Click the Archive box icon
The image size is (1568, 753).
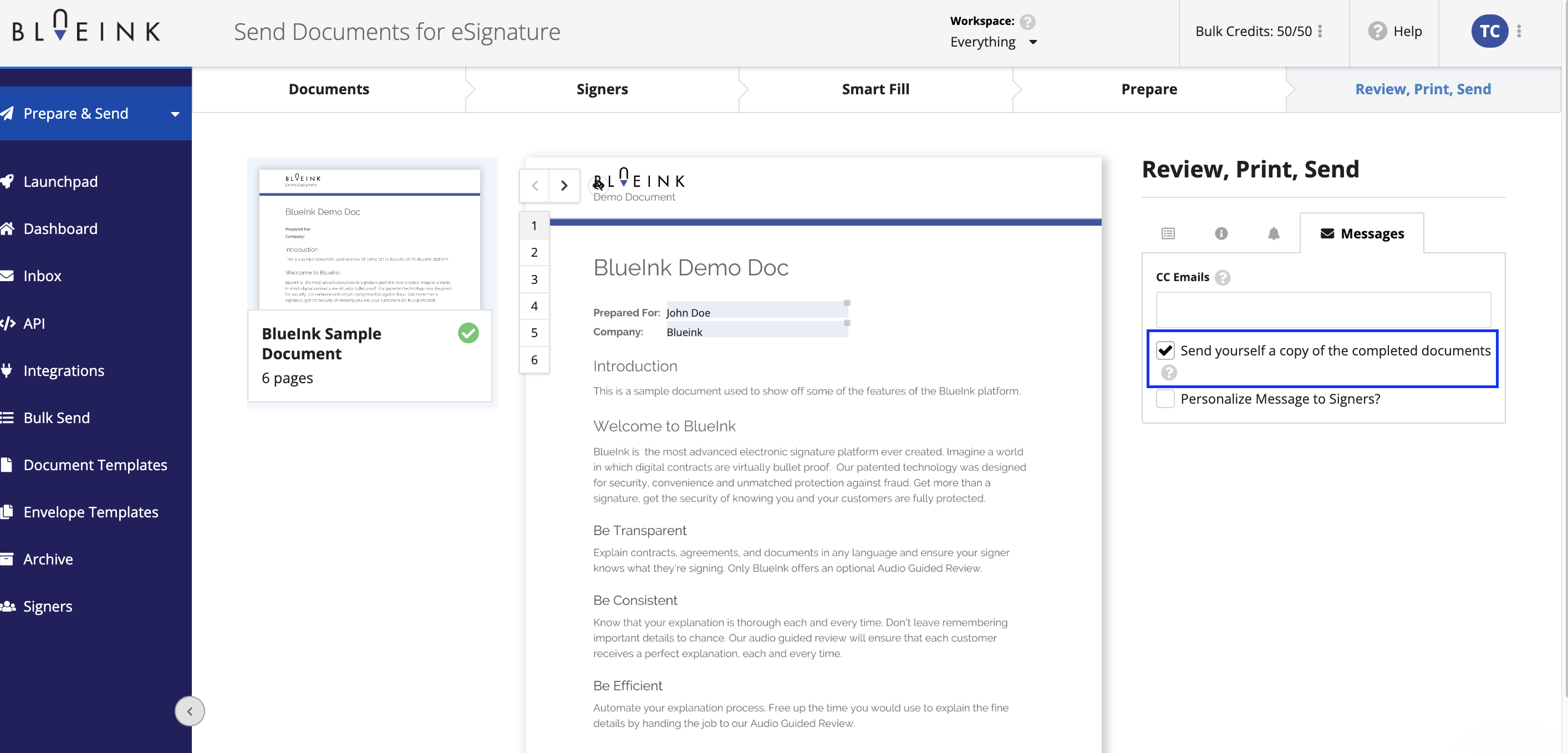pos(7,559)
